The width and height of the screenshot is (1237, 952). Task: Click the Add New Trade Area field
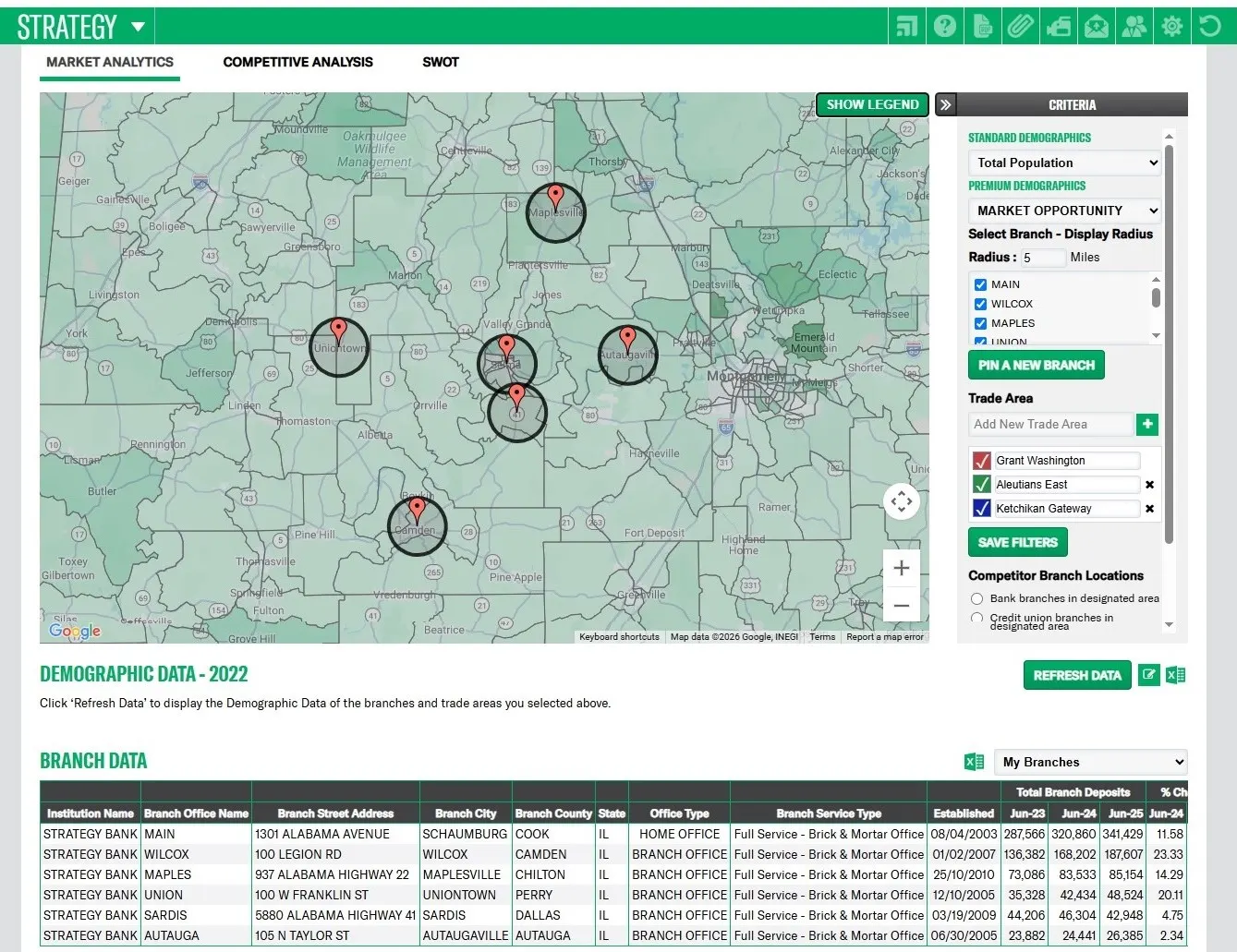tap(1050, 424)
